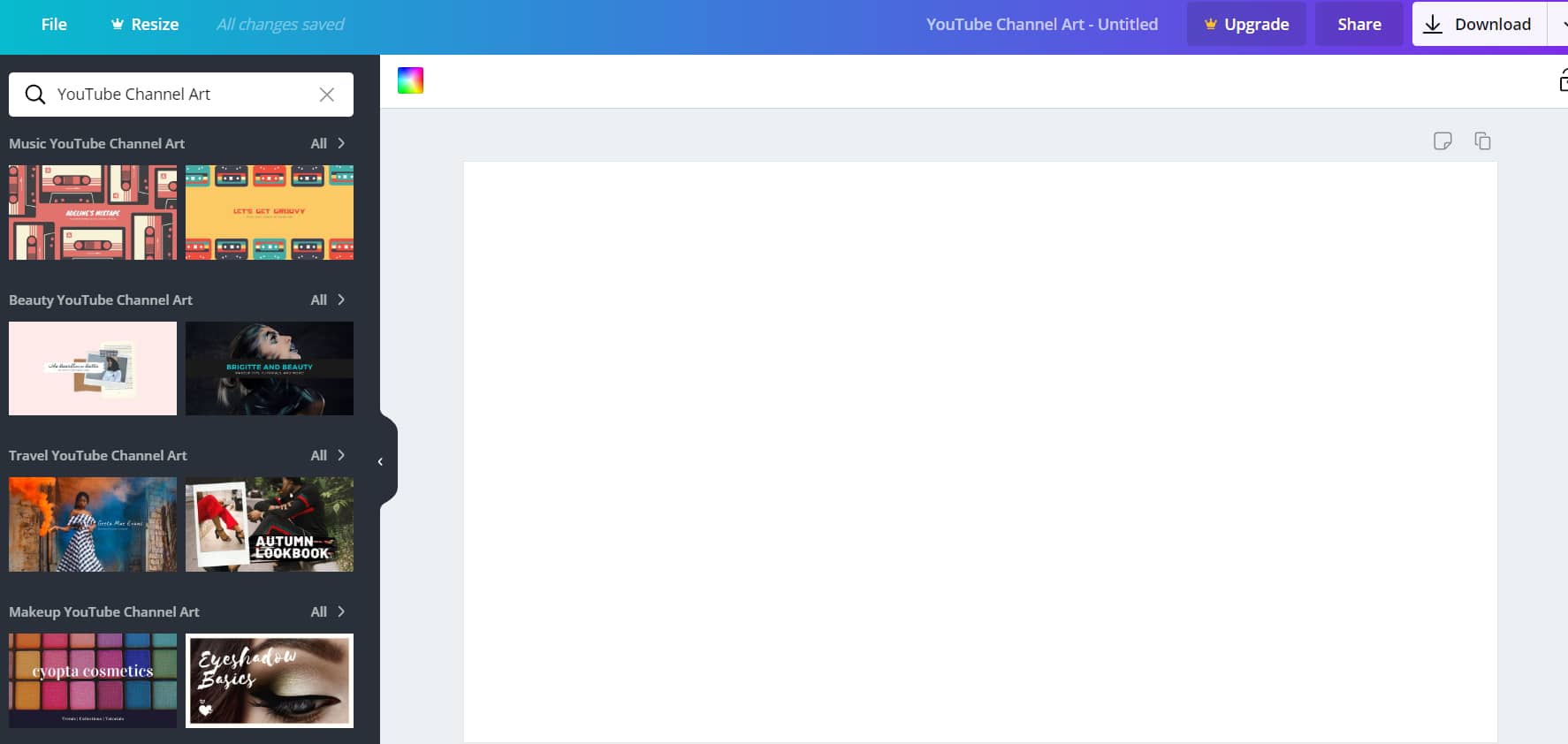
Task: Click the Music YouTube Channel Art heading
Action: [97, 143]
